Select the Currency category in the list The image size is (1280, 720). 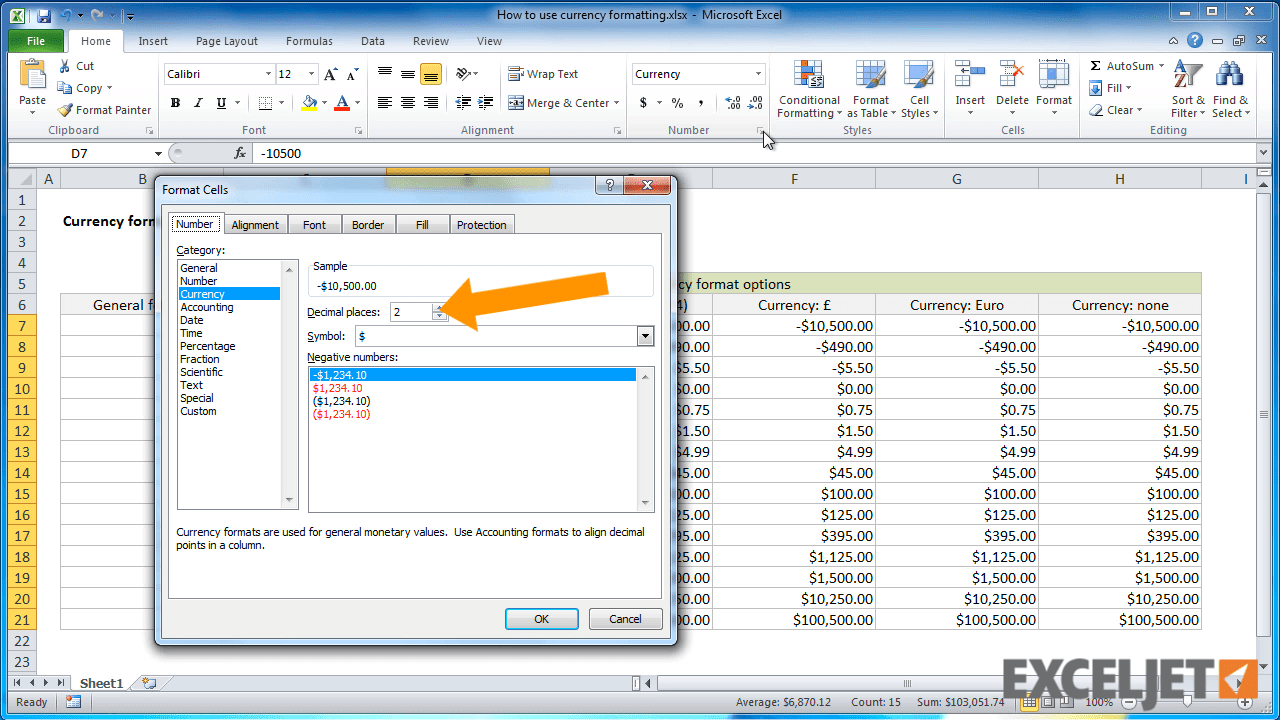tap(204, 293)
